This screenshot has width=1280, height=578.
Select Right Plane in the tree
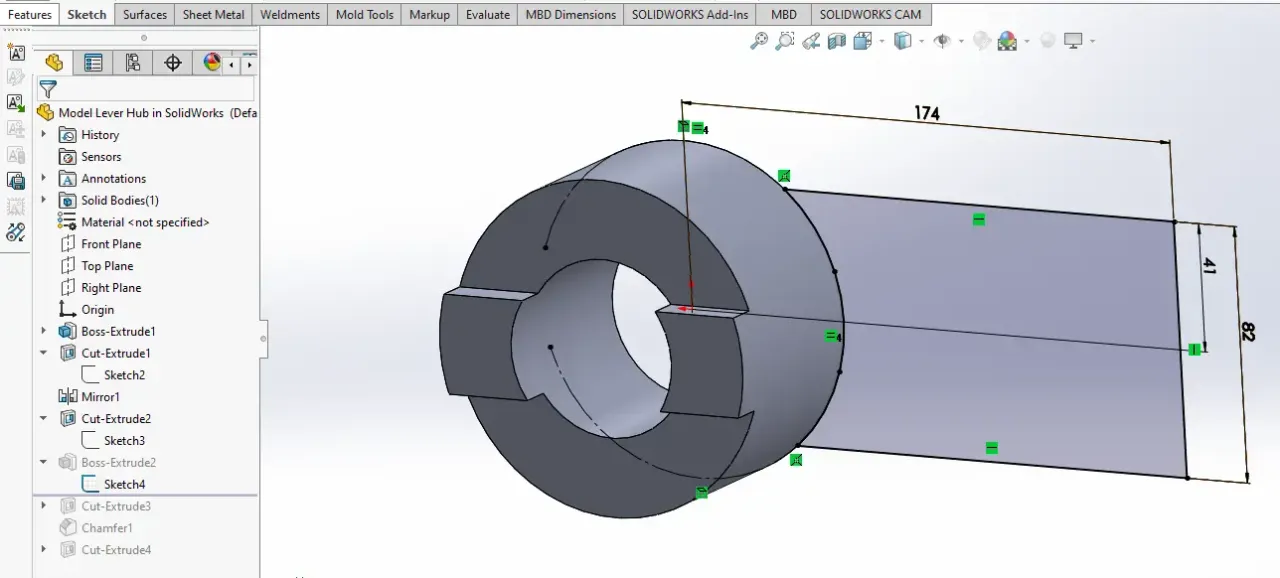tap(111, 288)
